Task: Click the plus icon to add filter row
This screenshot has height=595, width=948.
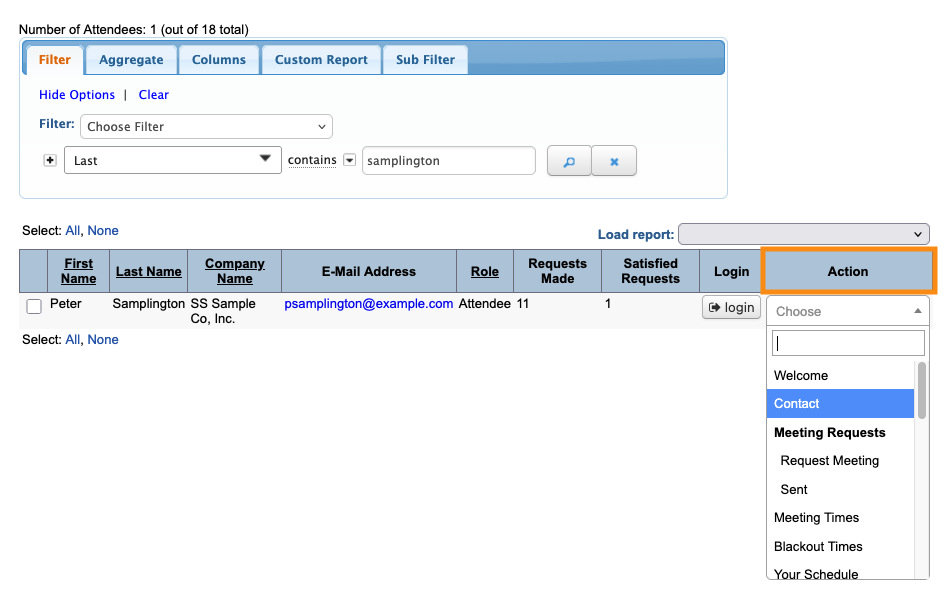Action: pos(50,160)
